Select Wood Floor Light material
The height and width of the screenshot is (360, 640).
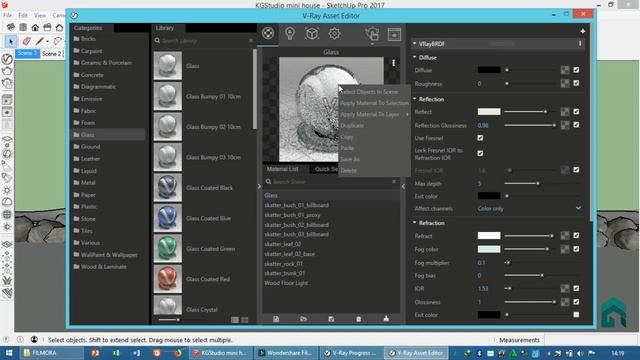pyautogui.click(x=286, y=283)
